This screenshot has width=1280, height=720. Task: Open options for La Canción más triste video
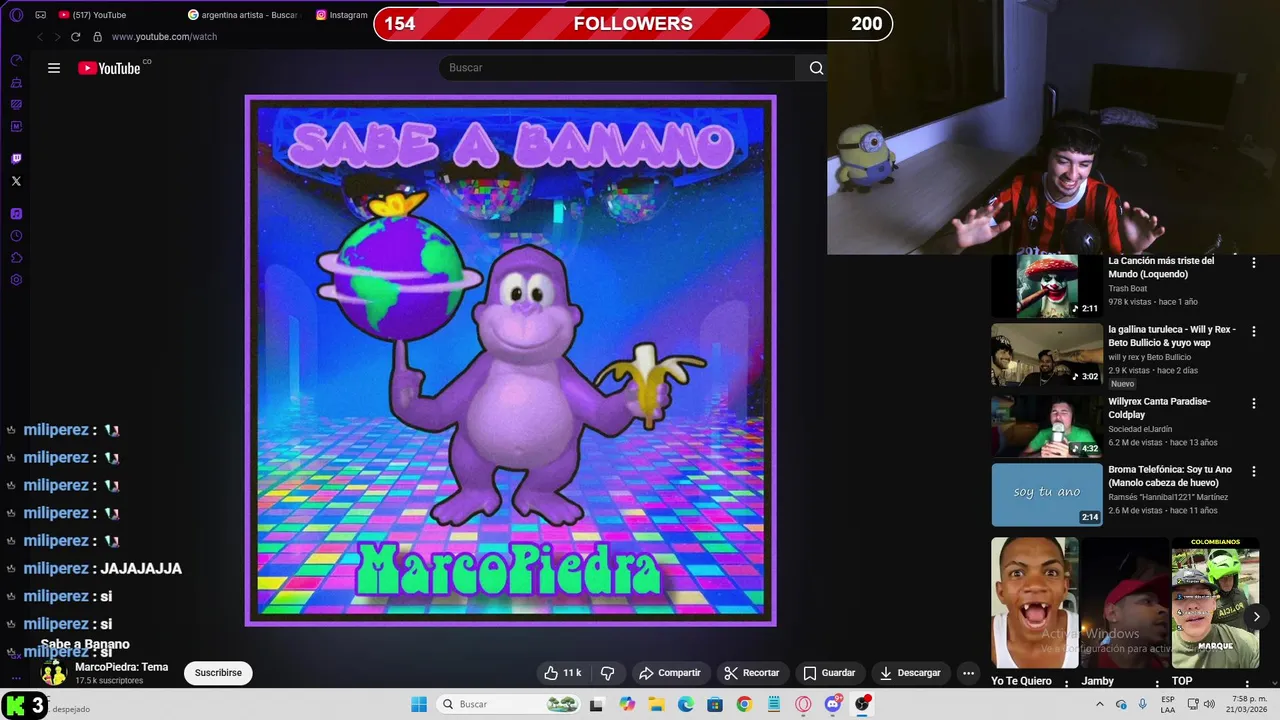1253,263
